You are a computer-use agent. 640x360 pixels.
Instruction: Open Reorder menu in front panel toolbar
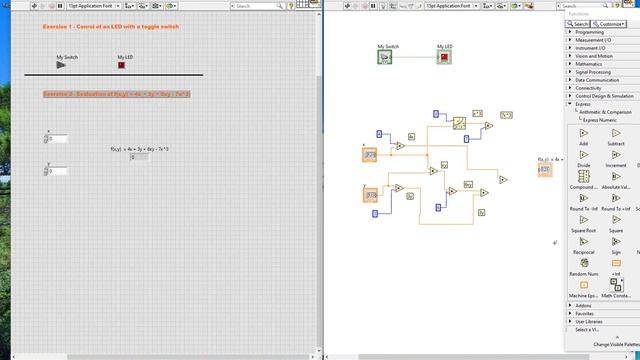click(171, 6)
